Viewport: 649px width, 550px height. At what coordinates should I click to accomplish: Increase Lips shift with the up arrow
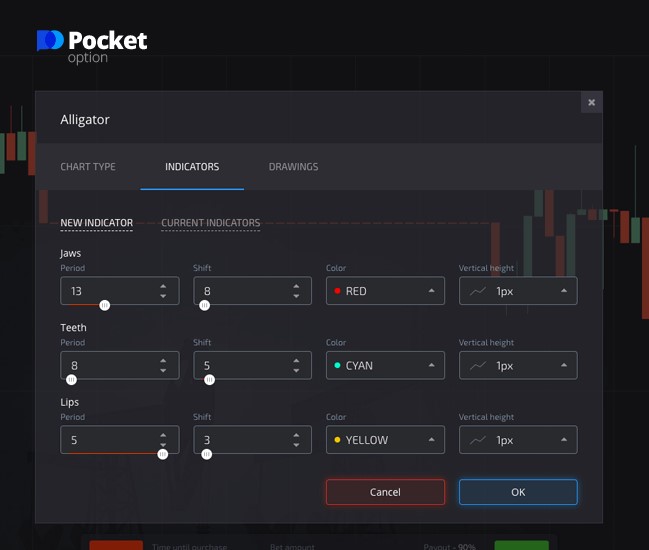296,434
